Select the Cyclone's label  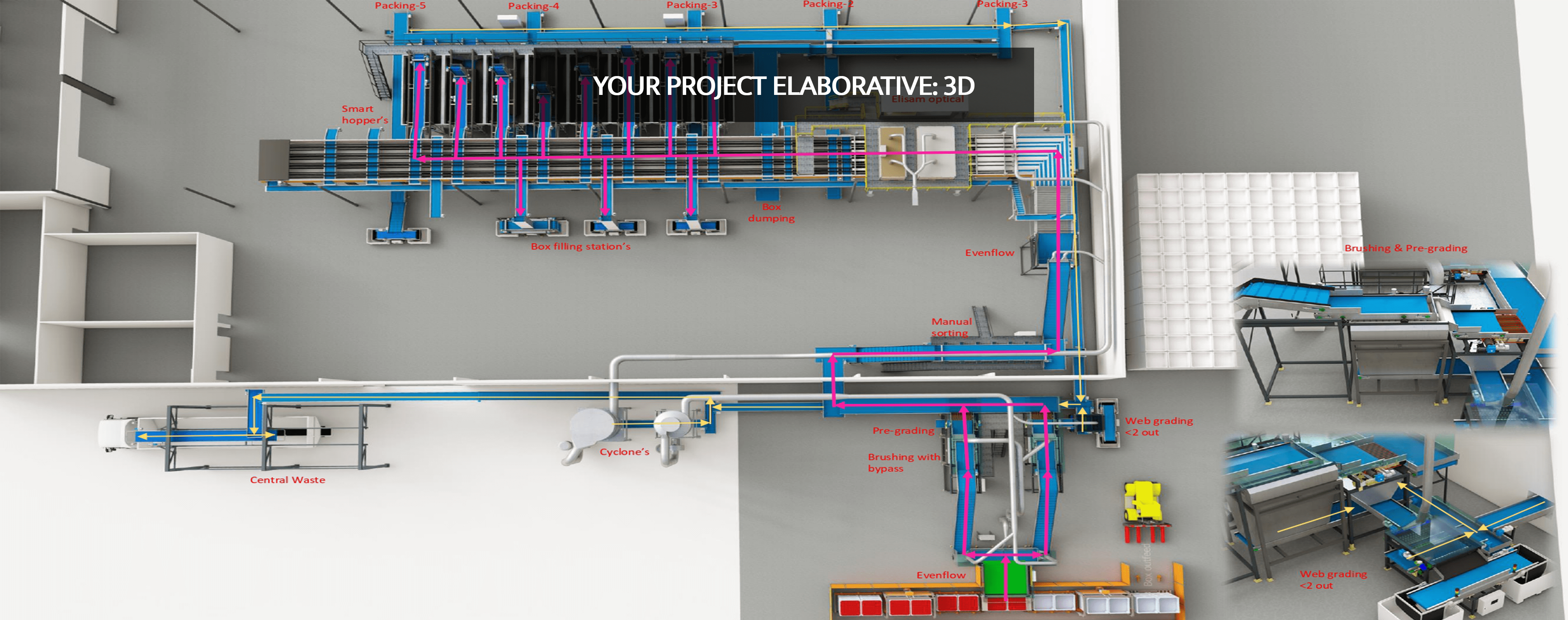(624, 451)
